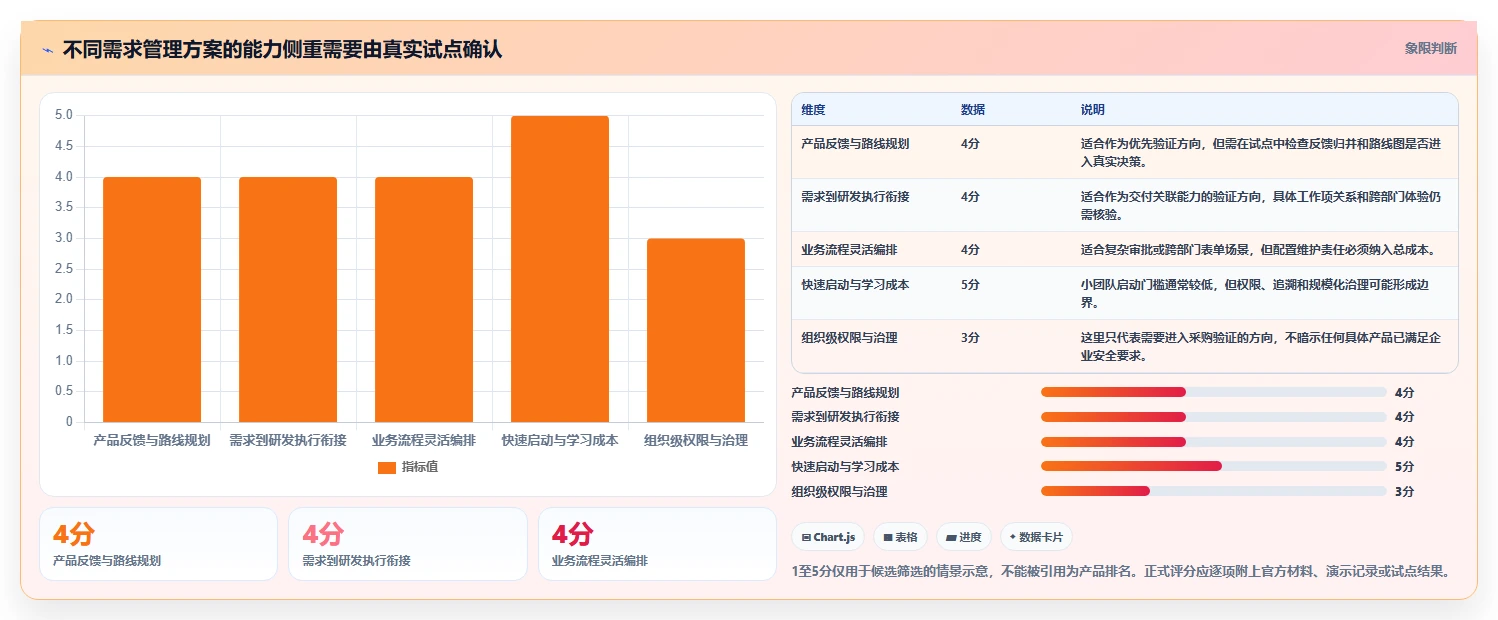
Task: Click the 组织级权限与治理 progress bar
Action: pos(1213,491)
